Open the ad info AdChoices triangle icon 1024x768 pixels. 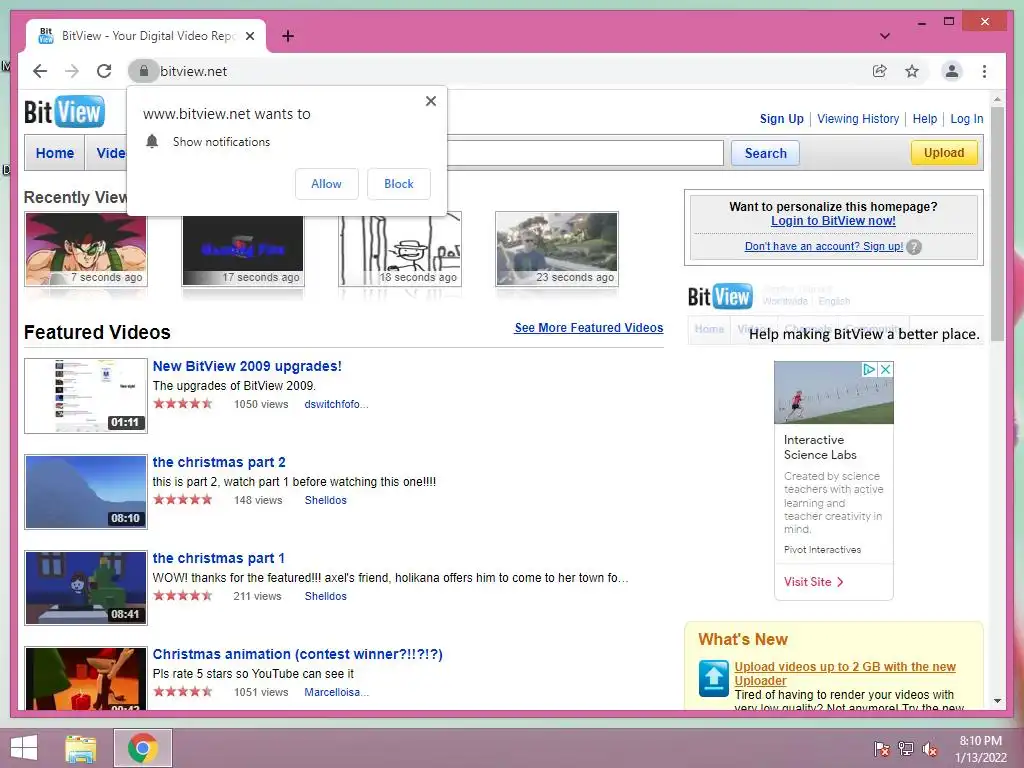click(869, 369)
